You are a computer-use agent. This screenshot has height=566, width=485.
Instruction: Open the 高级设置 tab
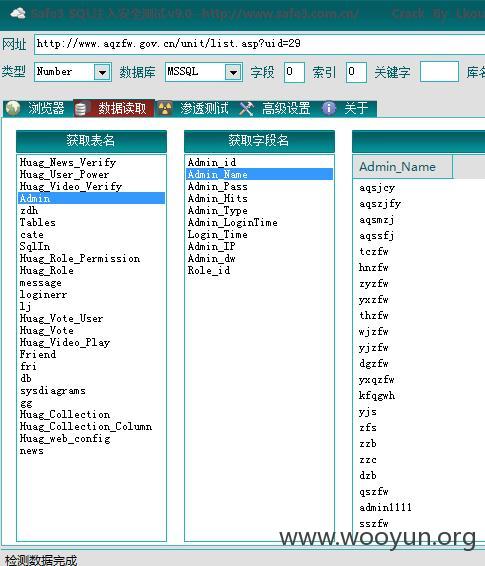(286, 109)
